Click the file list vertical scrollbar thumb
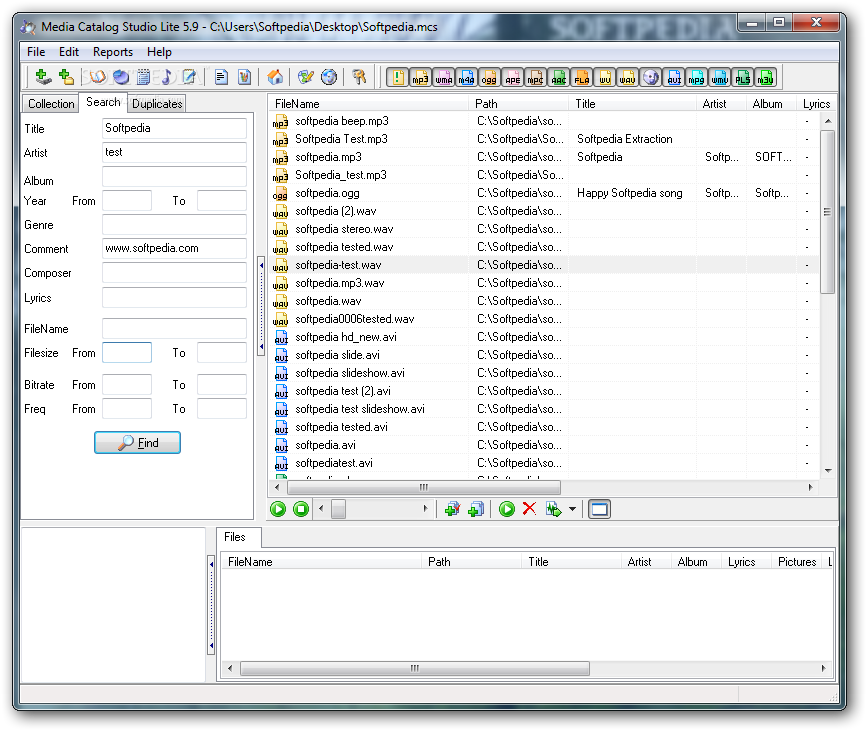This screenshot has width=867, height=731. click(x=827, y=212)
